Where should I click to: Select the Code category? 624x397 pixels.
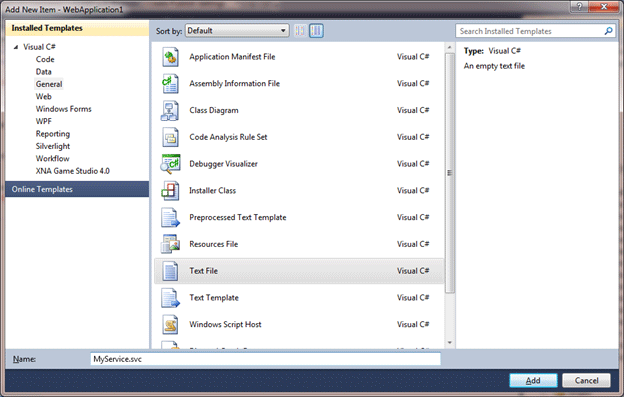tap(45, 59)
